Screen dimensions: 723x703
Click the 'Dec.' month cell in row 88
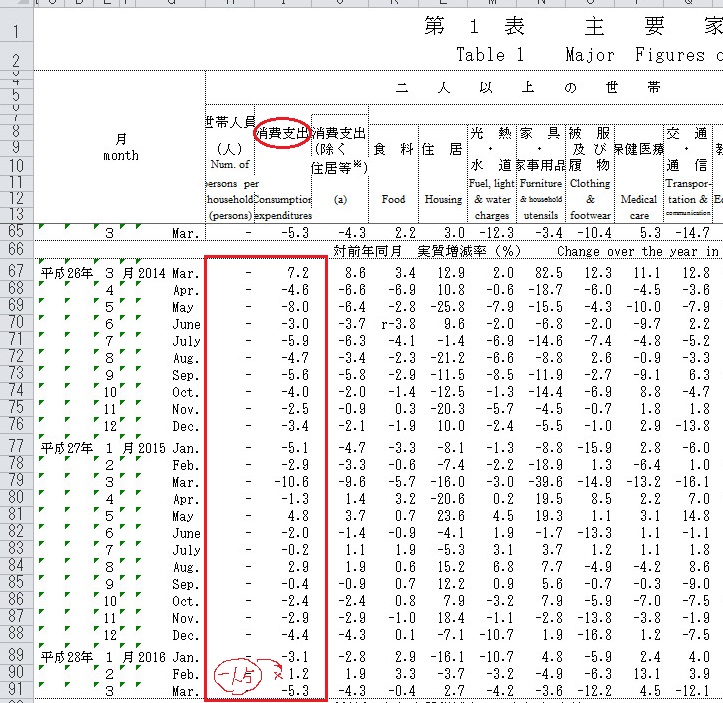click(x=185, y=634)
